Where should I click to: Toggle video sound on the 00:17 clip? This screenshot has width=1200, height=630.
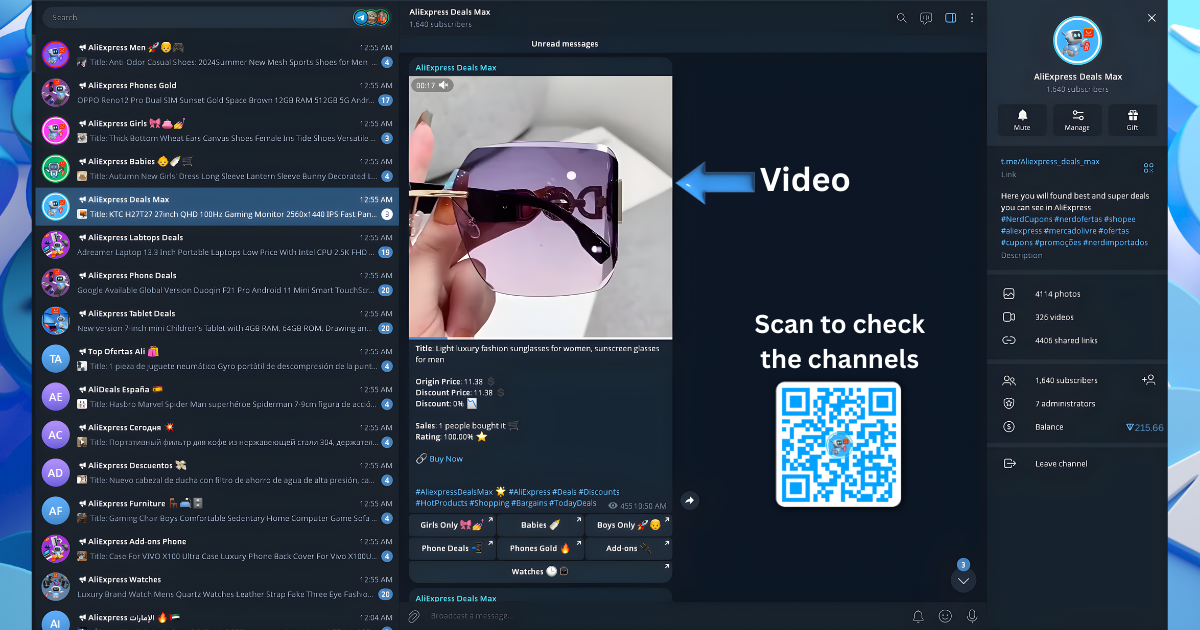tap(444, 85)
